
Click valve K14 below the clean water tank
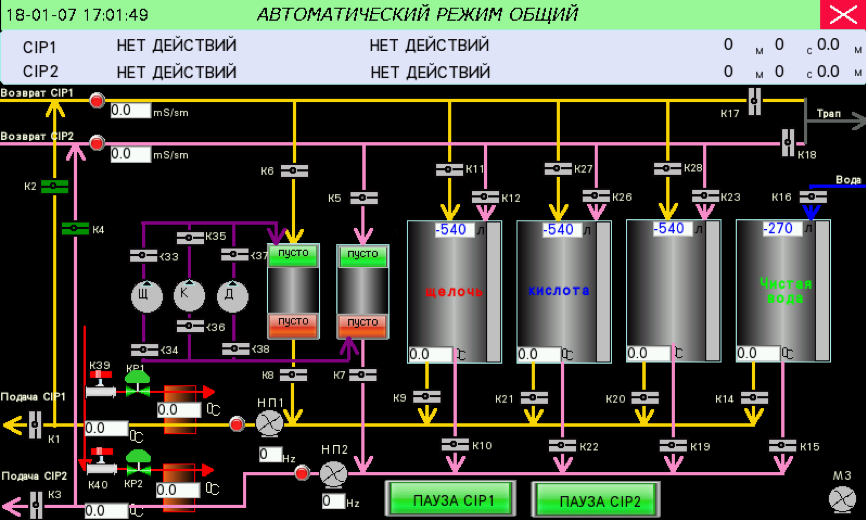click(754, 398)
